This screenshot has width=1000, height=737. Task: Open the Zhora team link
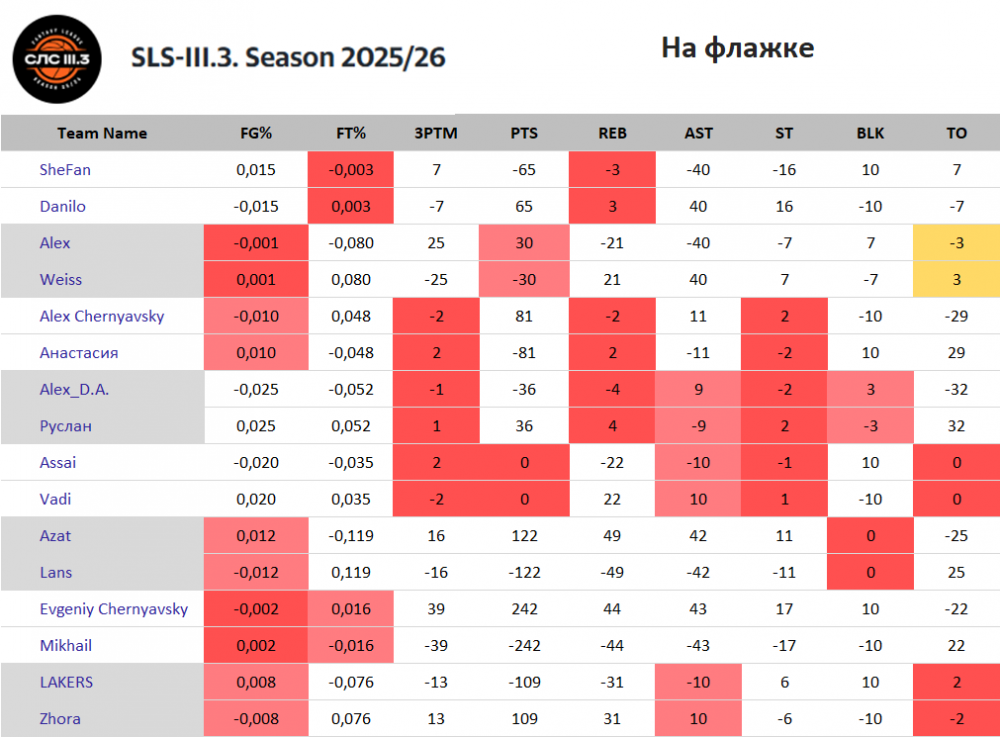[x=61, y=719]
